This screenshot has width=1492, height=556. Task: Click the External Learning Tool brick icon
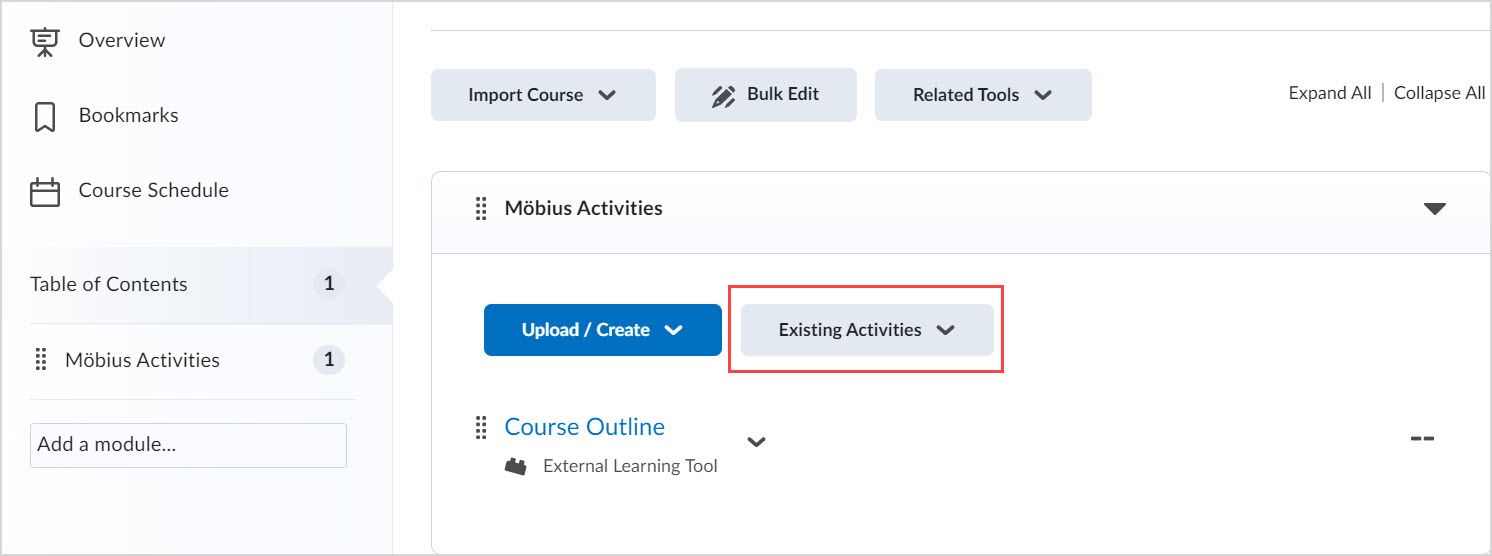point(516,466)
